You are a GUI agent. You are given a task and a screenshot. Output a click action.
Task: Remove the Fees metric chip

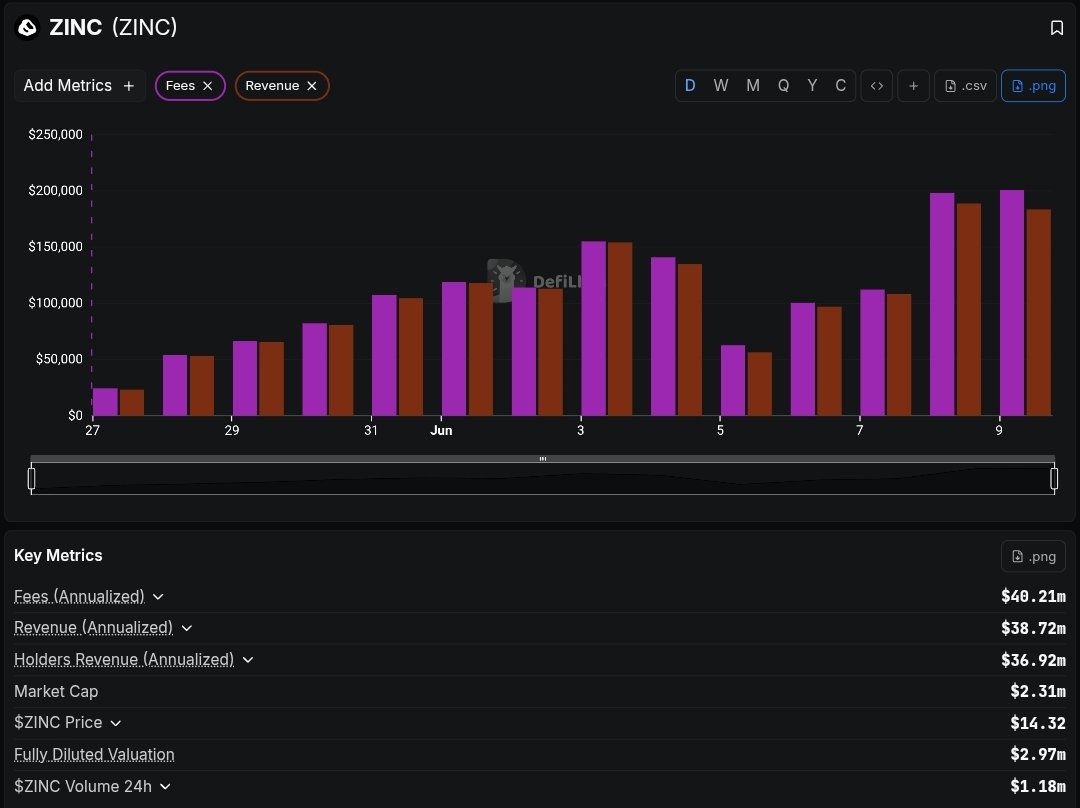tap(207, 85)
